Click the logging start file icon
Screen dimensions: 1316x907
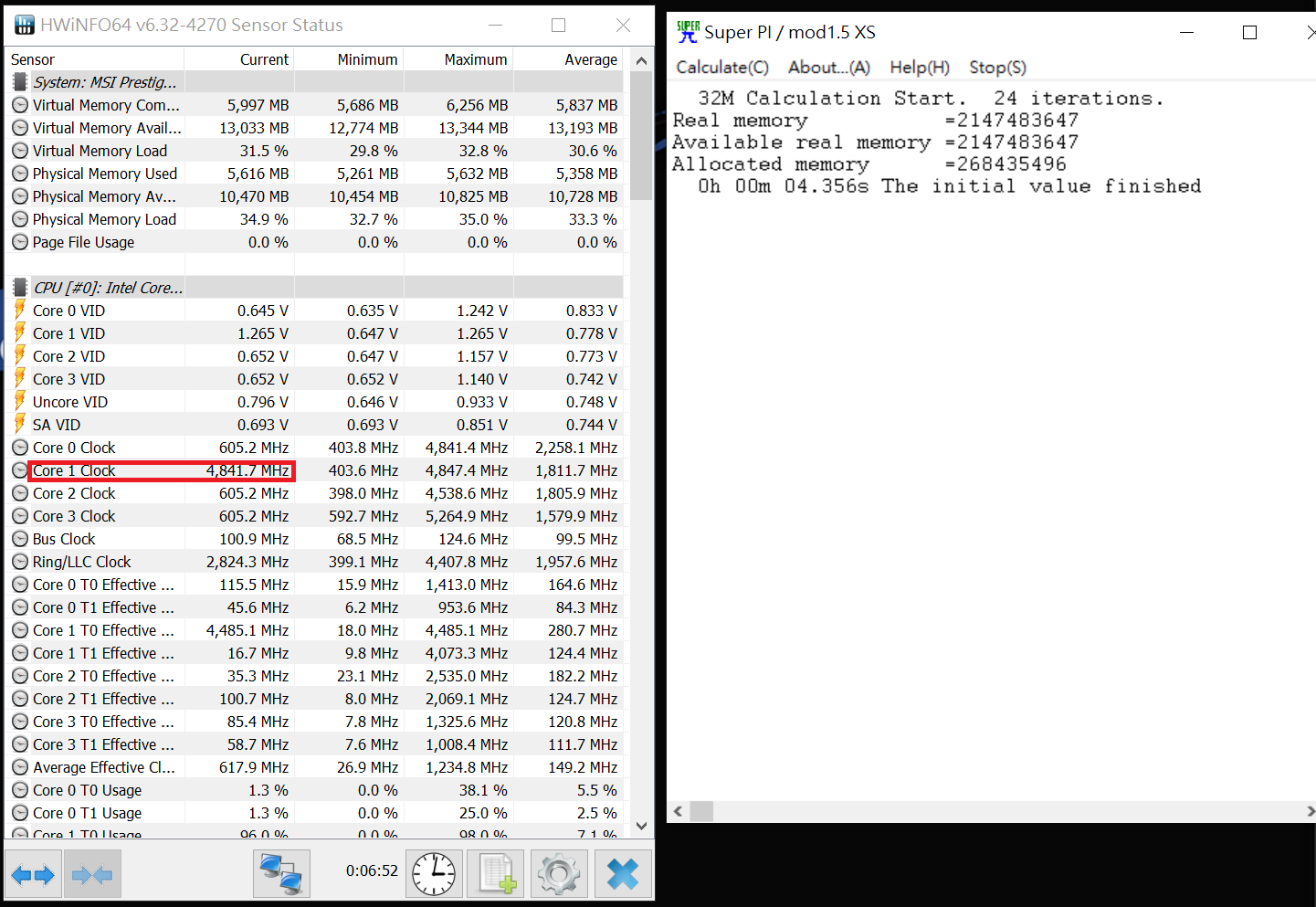pos(496,875)
